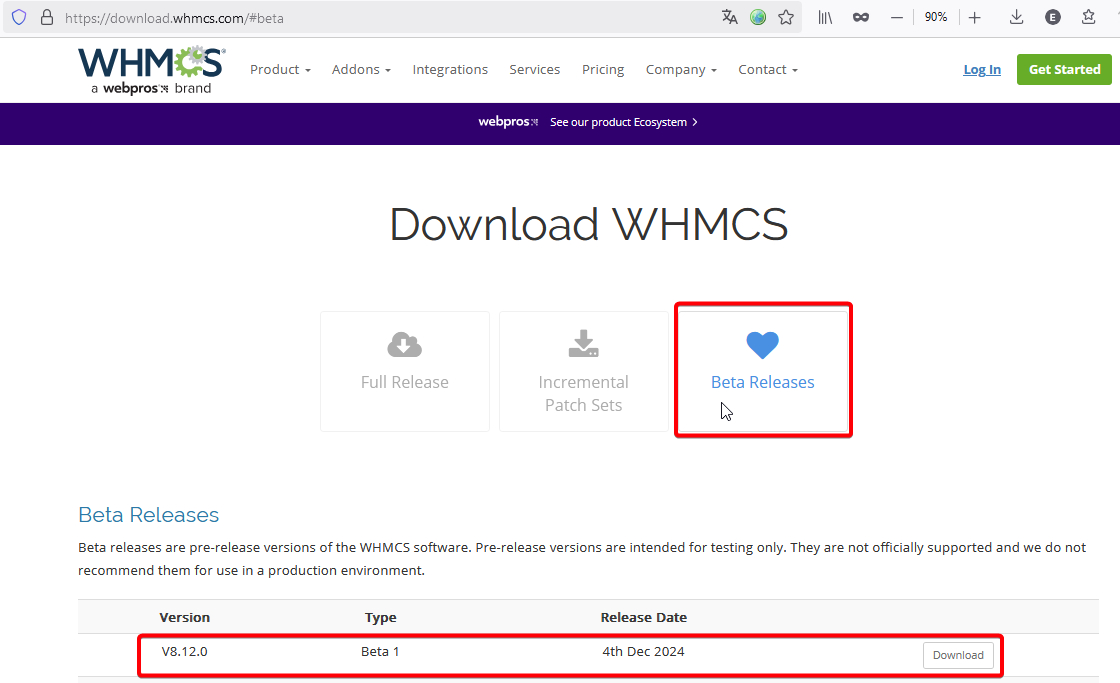Click the Beta 1 type cell
Viewport: 1120px width, 683px height.
coord(380,652)
